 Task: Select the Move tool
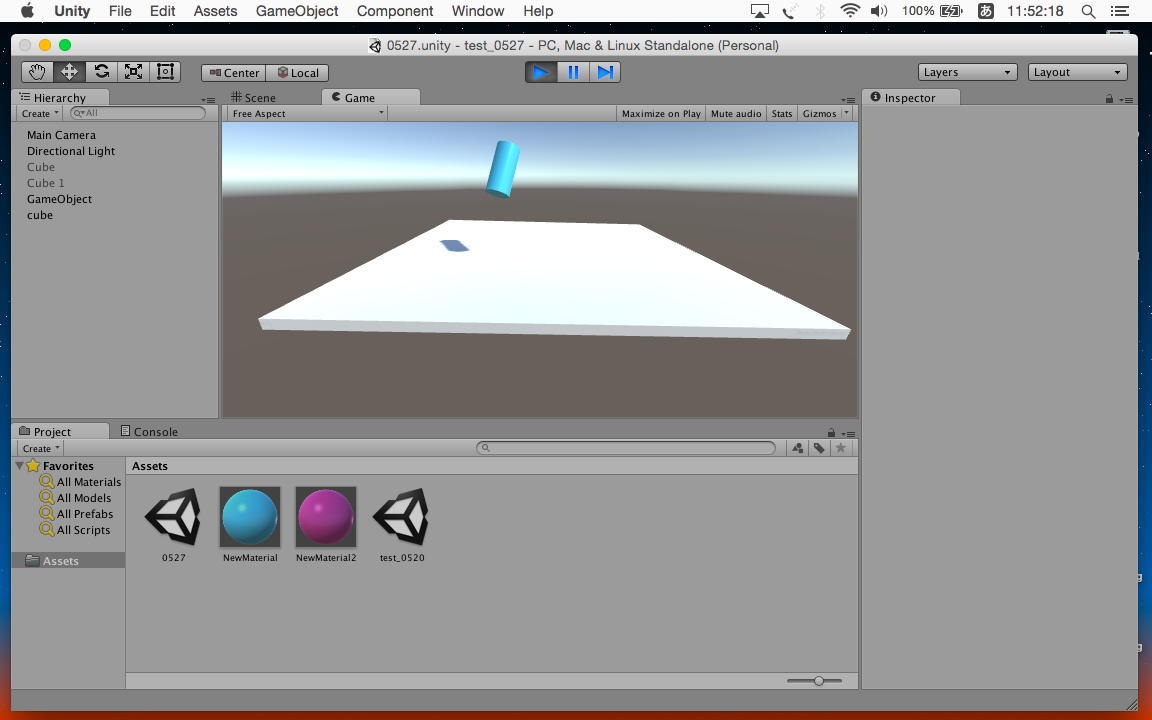[69, 72]
